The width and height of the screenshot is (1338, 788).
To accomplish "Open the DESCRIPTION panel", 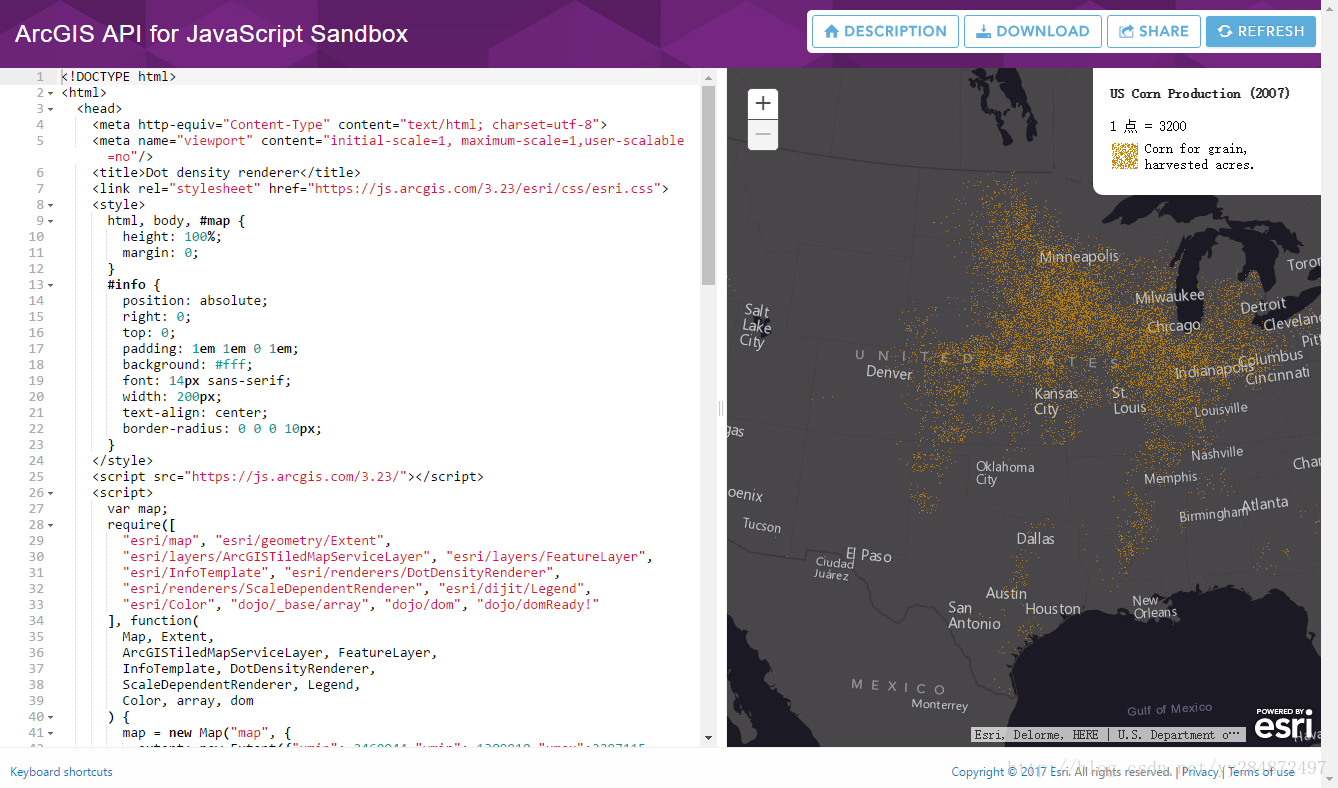I will [885, 31].
